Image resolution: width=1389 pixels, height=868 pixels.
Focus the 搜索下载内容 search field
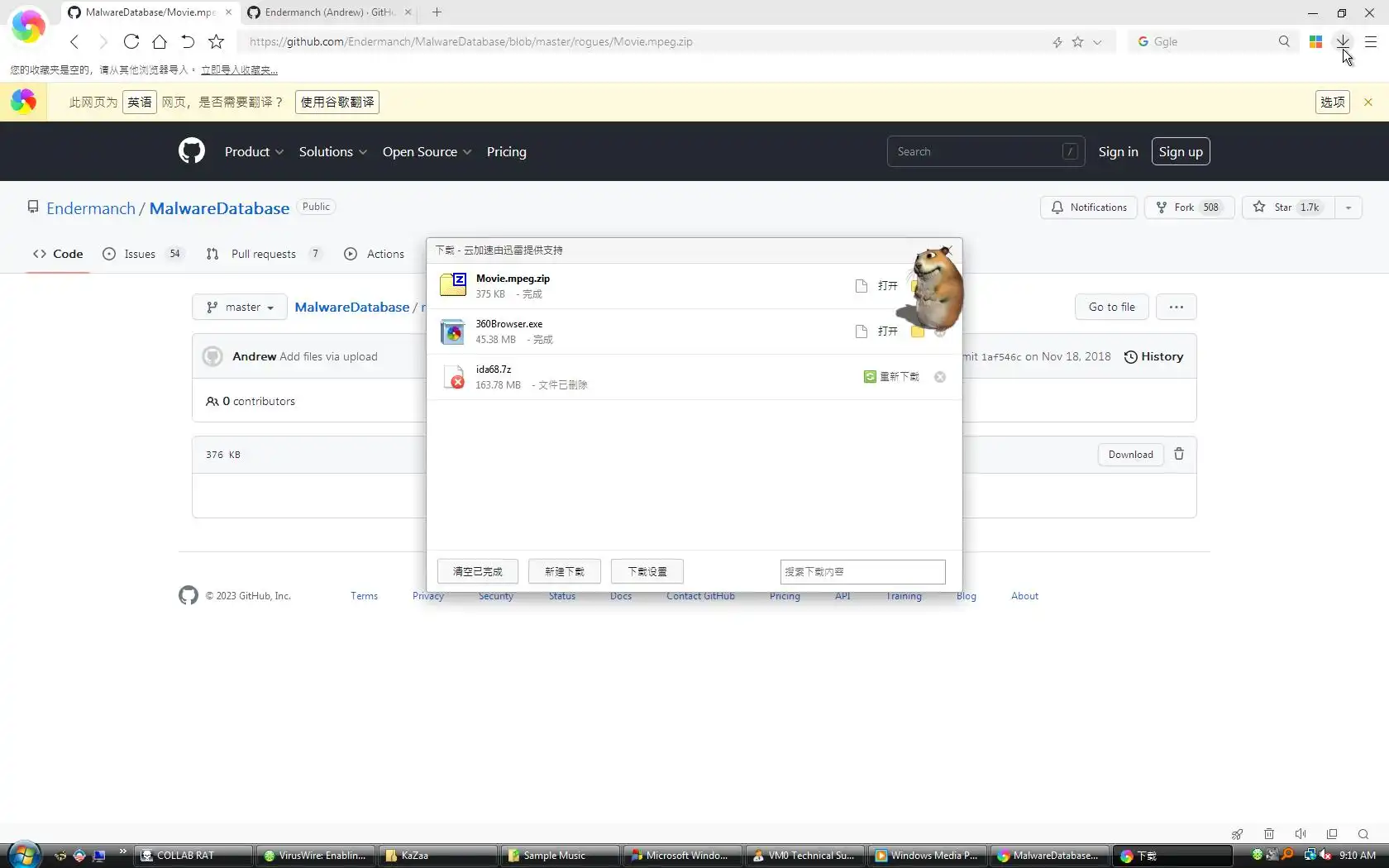(x=862, y=571)
